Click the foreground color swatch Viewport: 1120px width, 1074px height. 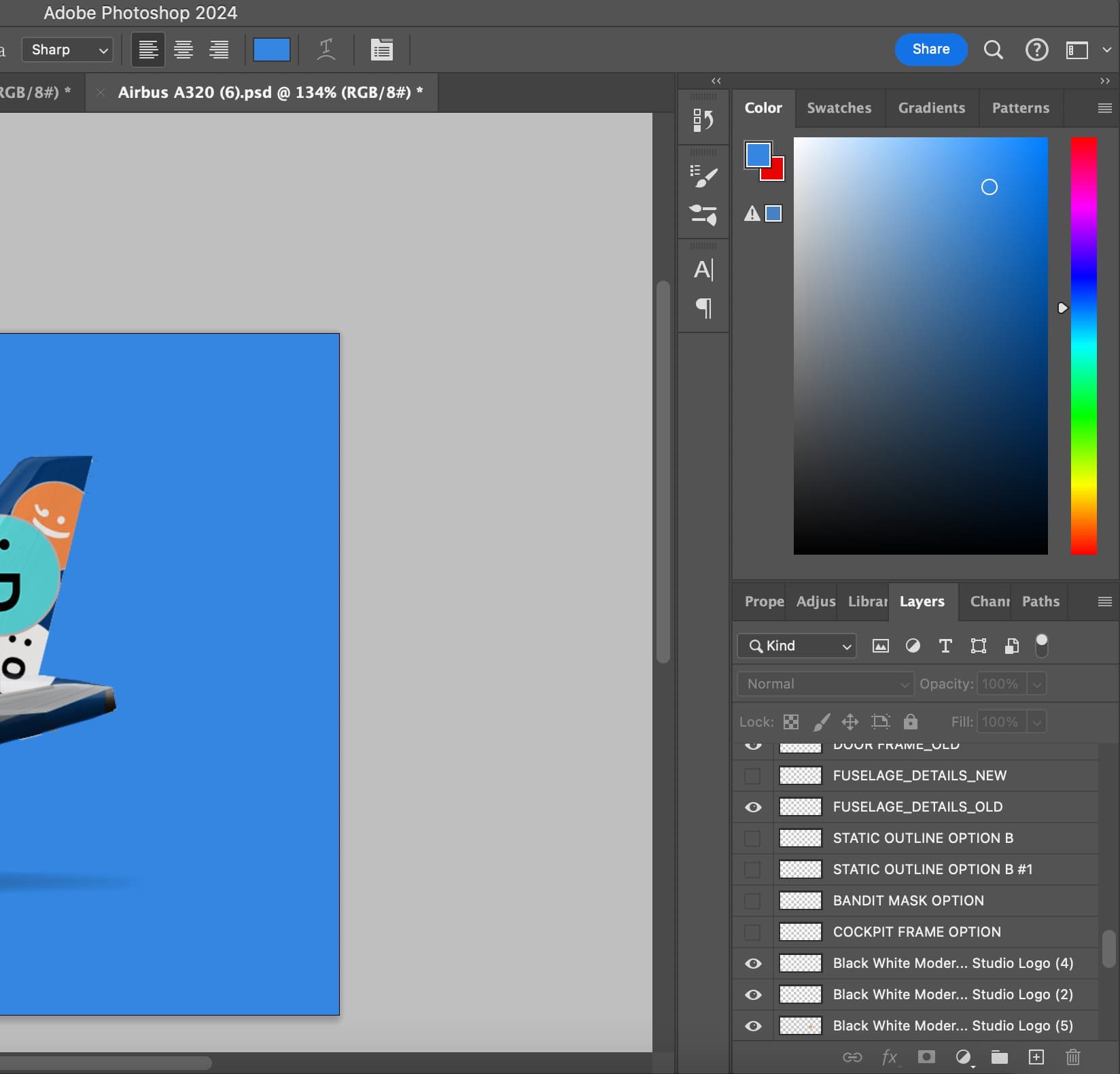(x=757, y=154)
